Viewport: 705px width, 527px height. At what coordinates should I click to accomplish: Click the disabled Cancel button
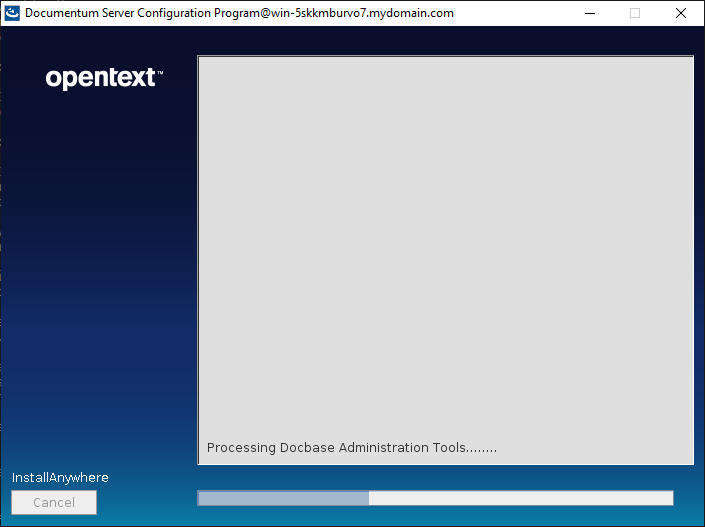pos(54,502)
